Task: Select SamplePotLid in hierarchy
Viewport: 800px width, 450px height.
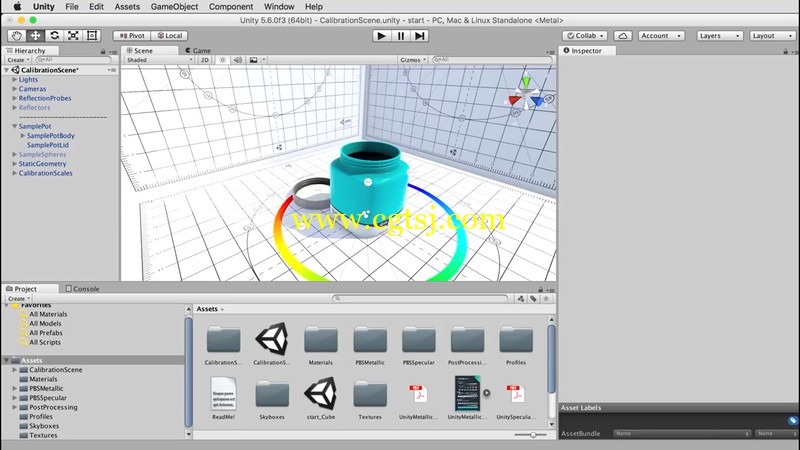Action: [47, 145]
